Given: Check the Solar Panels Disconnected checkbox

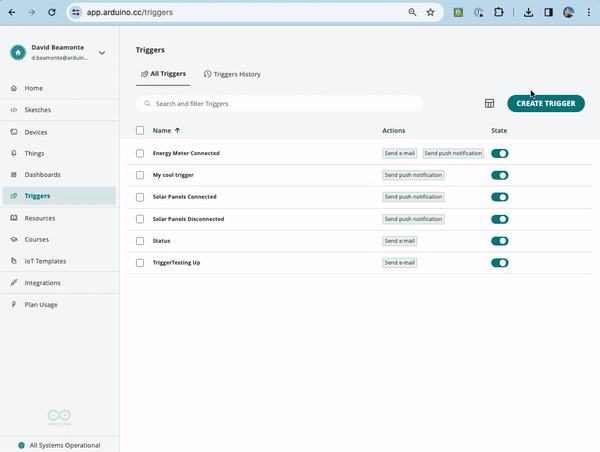Looking at the screenshot, I should tap(140, 219).
